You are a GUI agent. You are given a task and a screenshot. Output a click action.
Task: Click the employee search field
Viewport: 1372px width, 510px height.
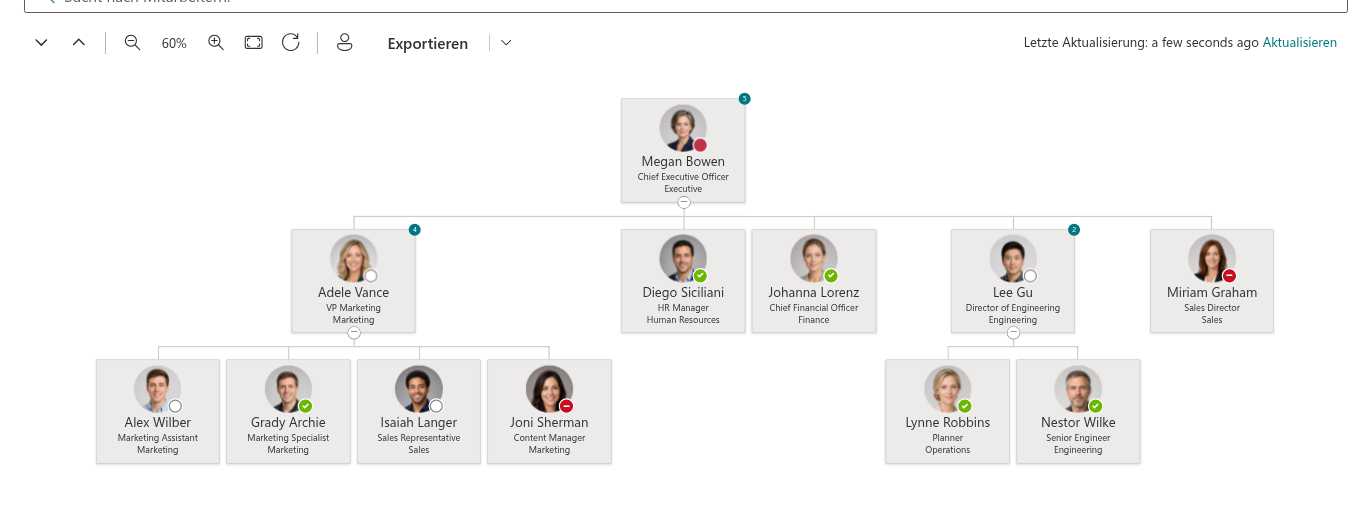[x=685, y=3]
